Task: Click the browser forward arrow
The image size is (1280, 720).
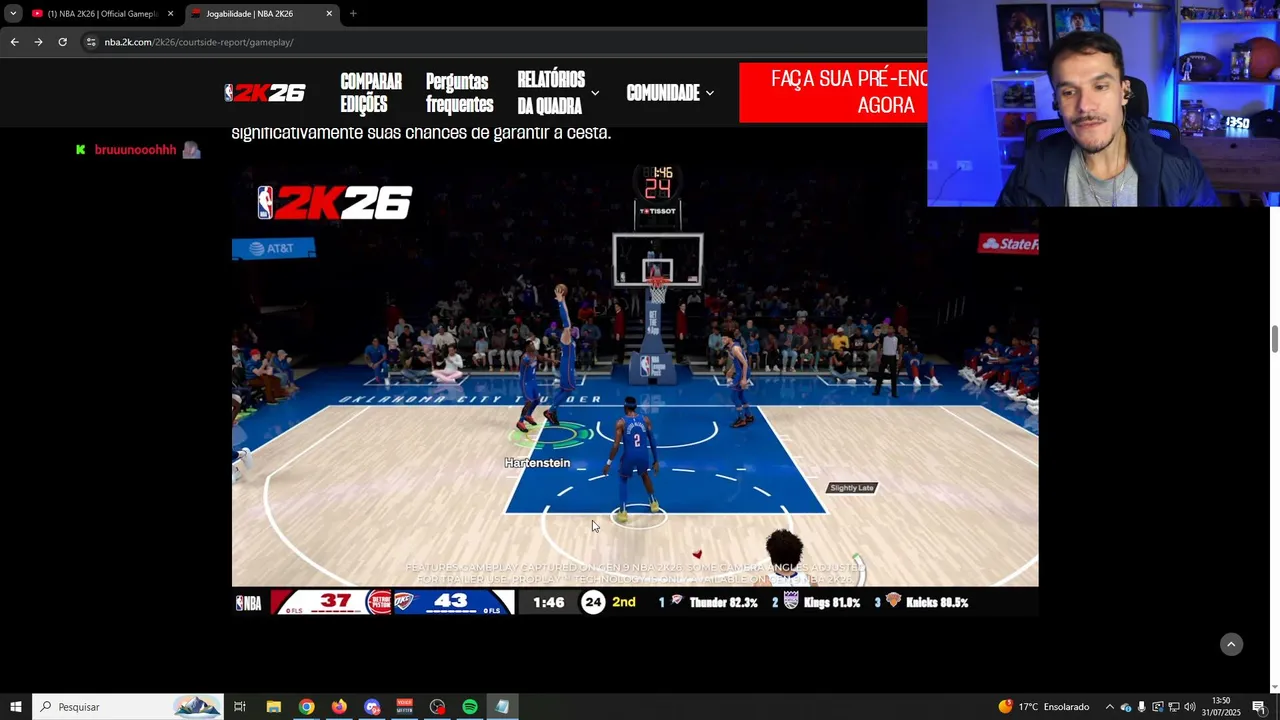Action: [38, 42]
